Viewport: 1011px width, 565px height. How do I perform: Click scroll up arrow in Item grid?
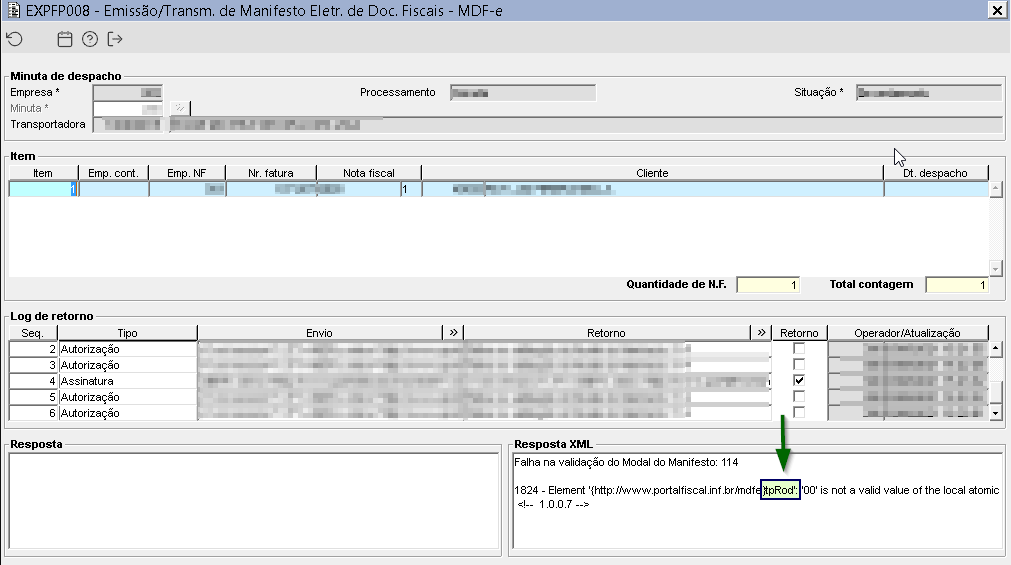[x=996, y=189]
